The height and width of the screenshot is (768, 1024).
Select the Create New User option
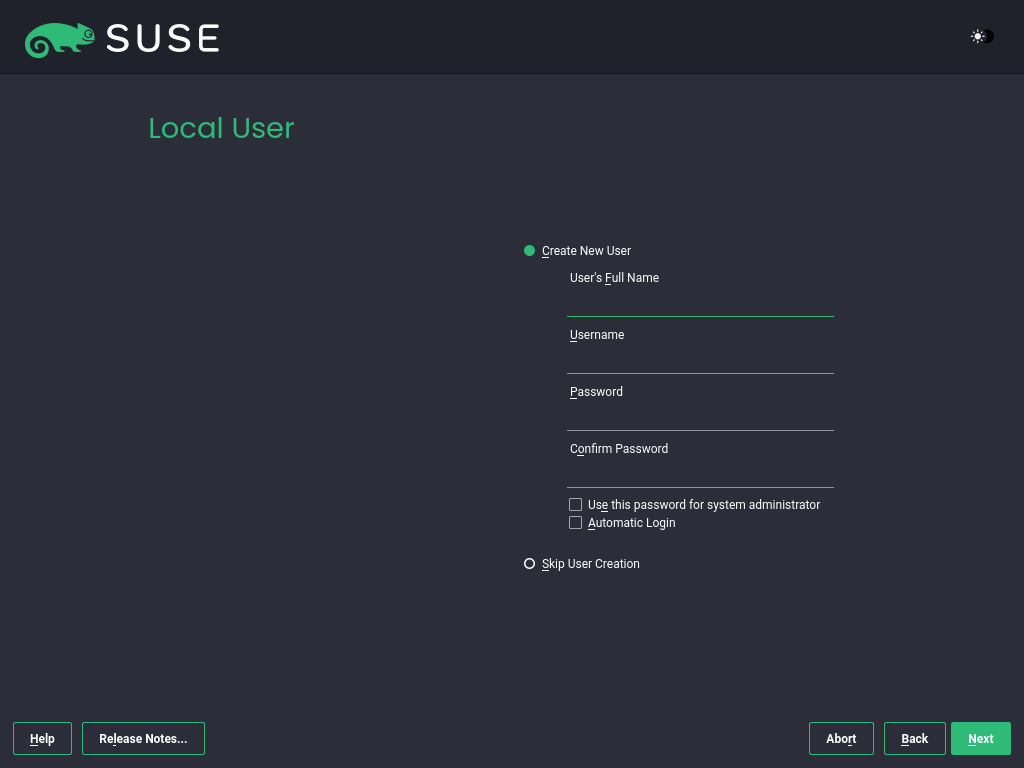click(586, 250)
